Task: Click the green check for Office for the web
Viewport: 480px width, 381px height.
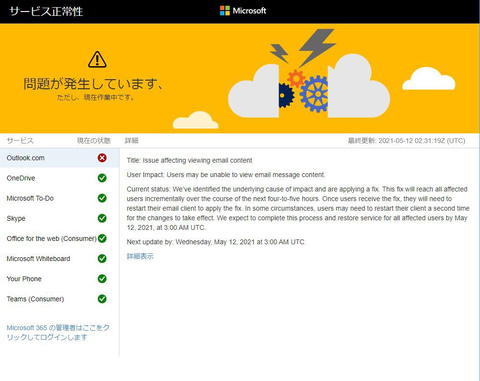Action: pyautogui.click(x=102, y=238)
